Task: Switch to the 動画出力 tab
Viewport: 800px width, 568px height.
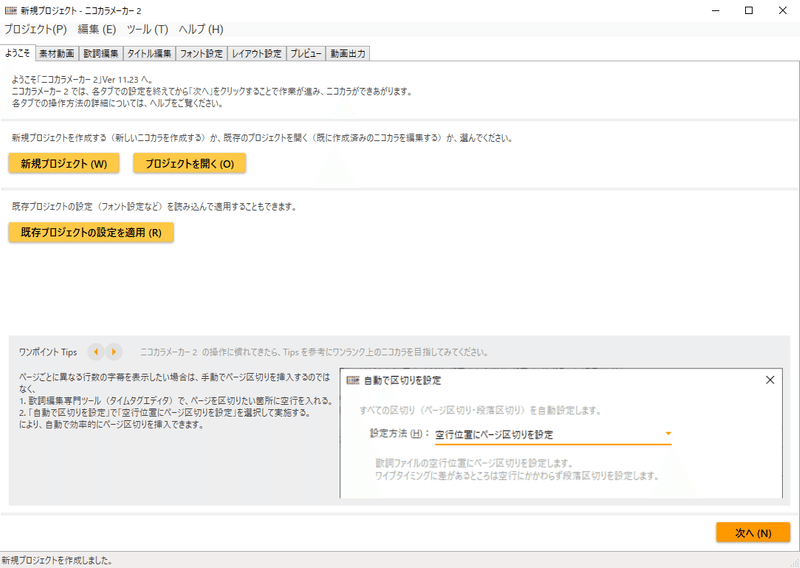Action: click(x=347, y=53)
